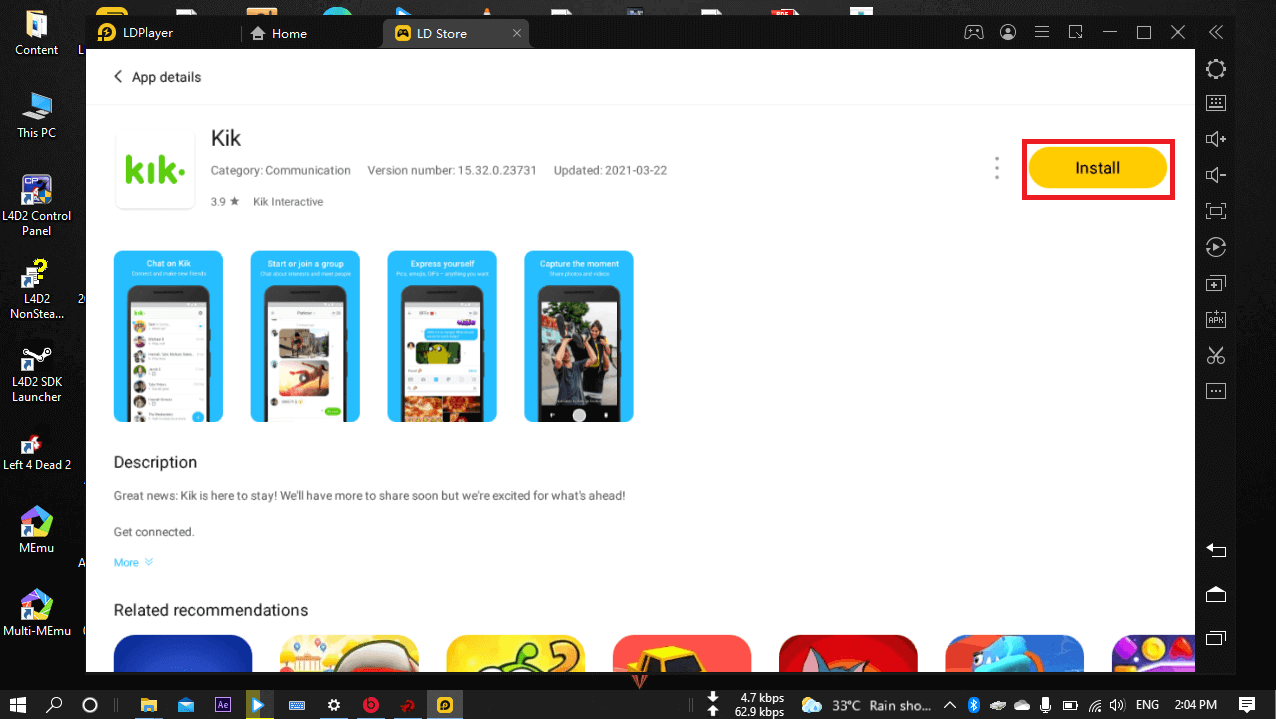Click the Description heading

pyautogui.click(x=155, y=463)
